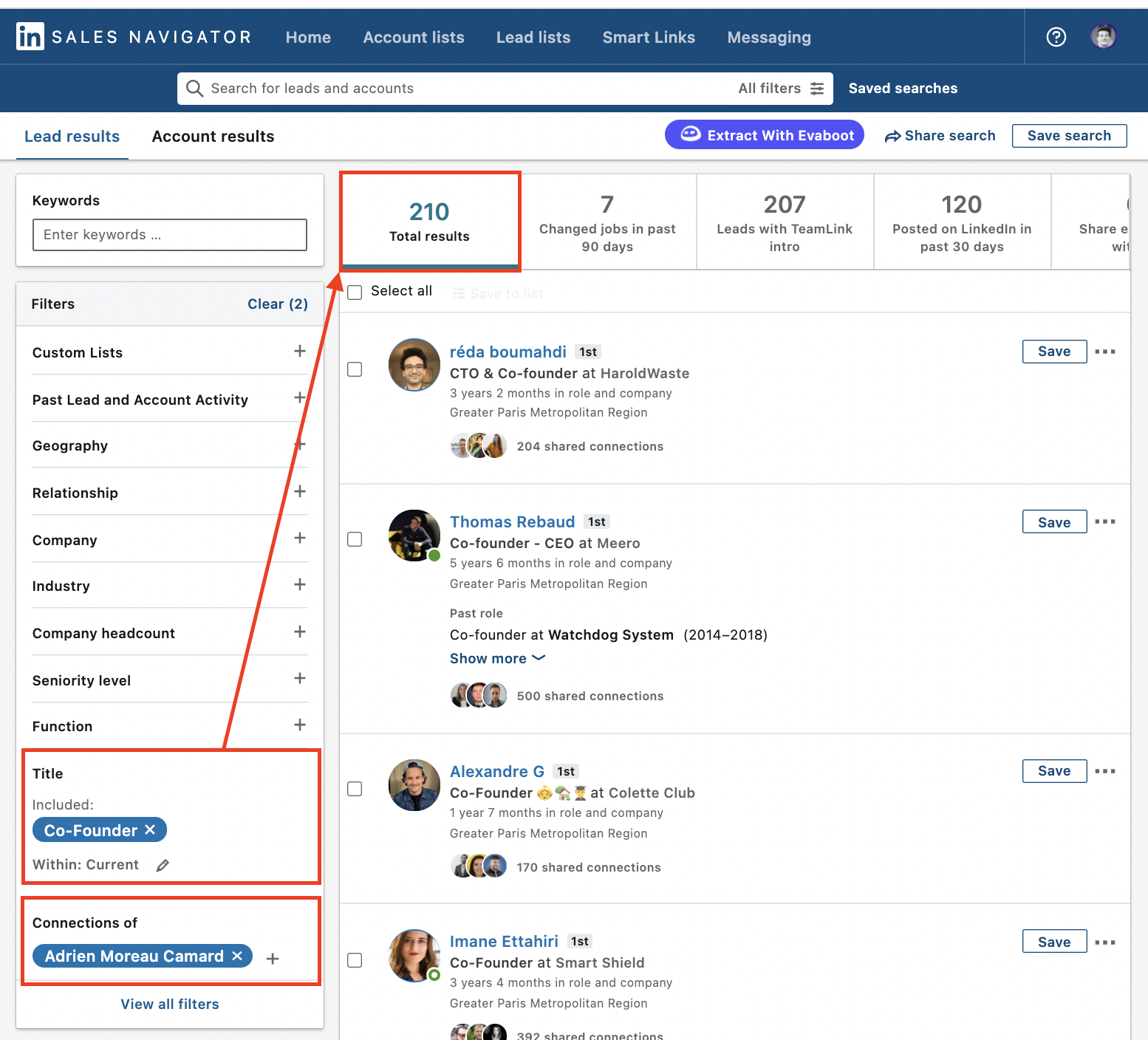Click the Save search button
The image size is (1148, 1040).
1069,136
